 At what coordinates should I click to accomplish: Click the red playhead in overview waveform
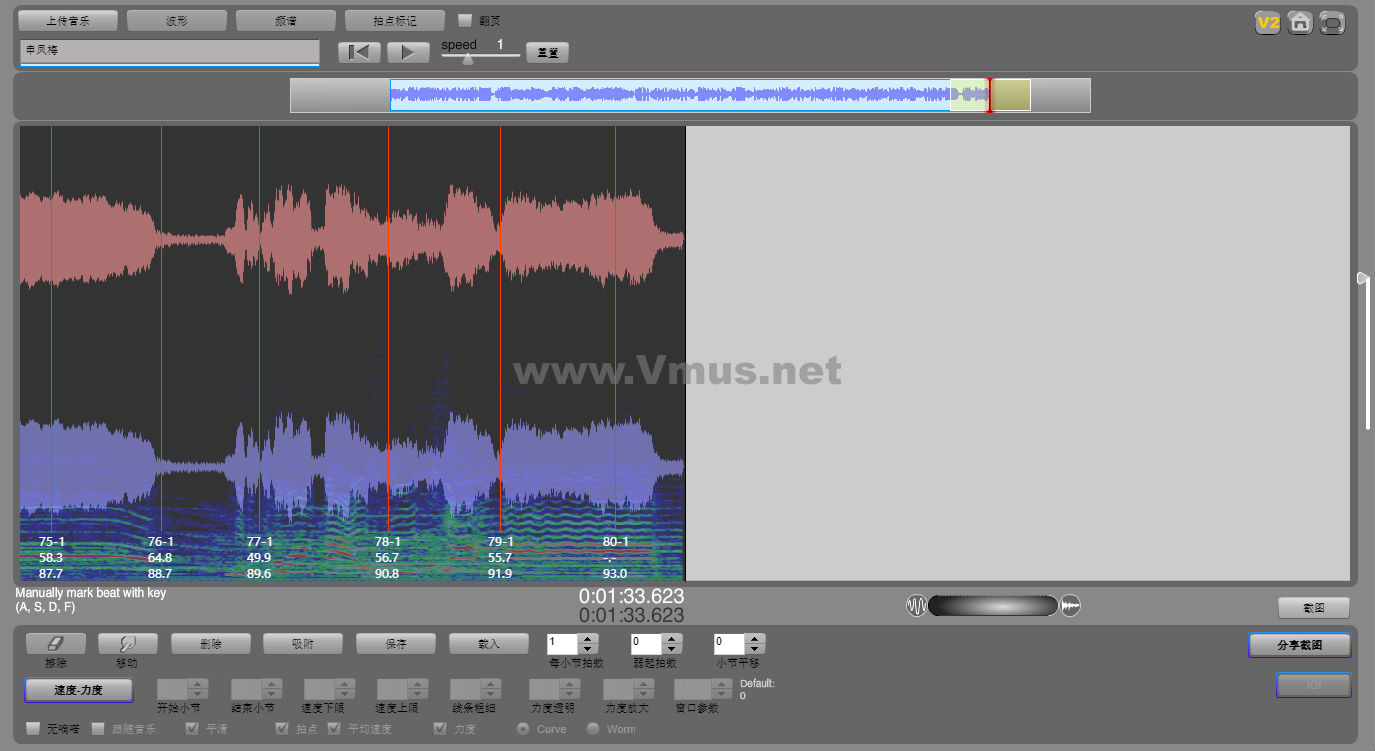pyautogui.click(x=990, y=95)
